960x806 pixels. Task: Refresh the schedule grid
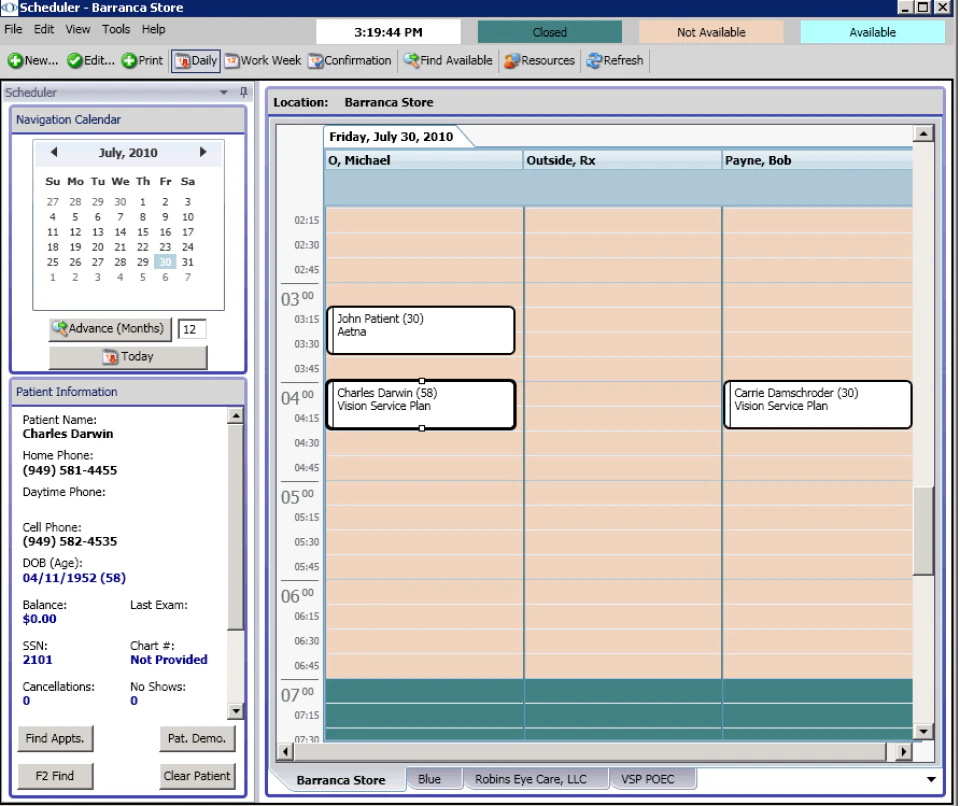[614, 60]
